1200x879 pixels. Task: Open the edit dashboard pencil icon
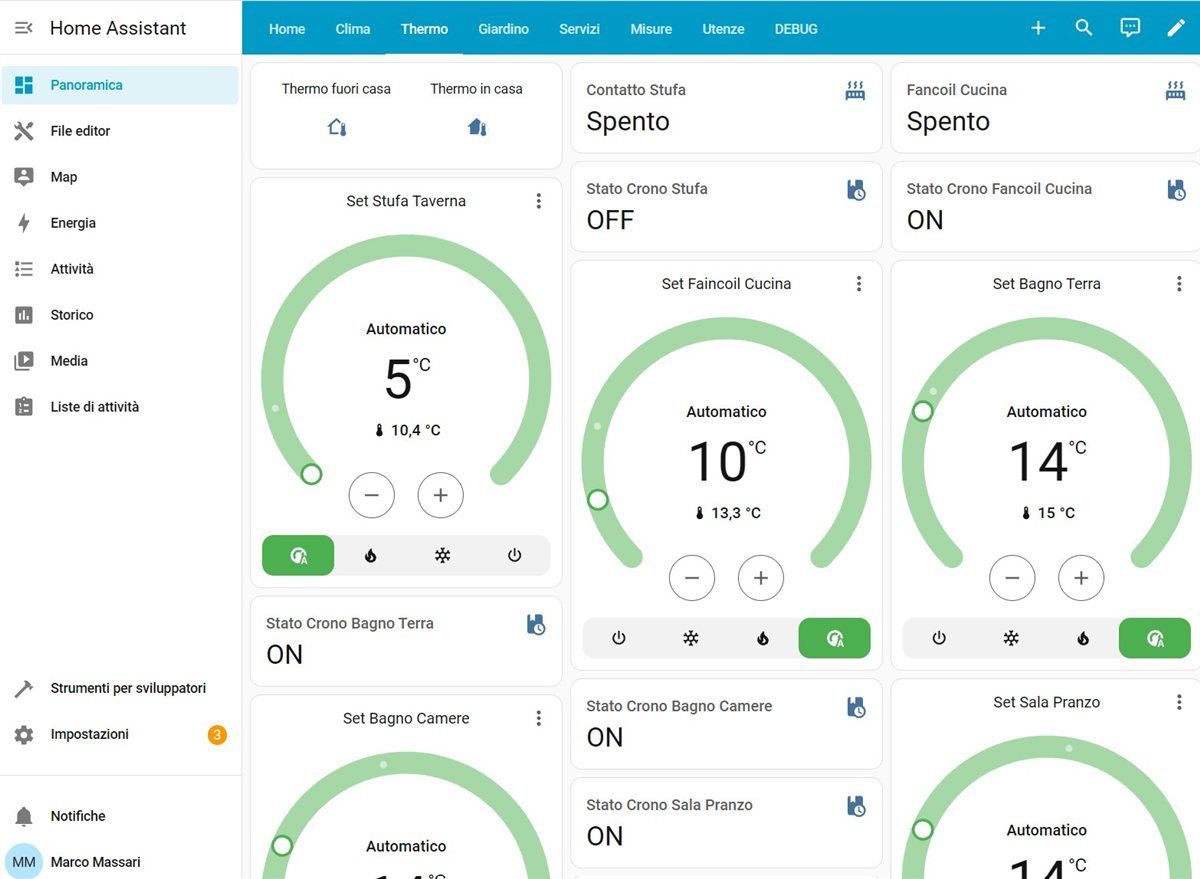pyautogui.click(x=1176, y=28)
